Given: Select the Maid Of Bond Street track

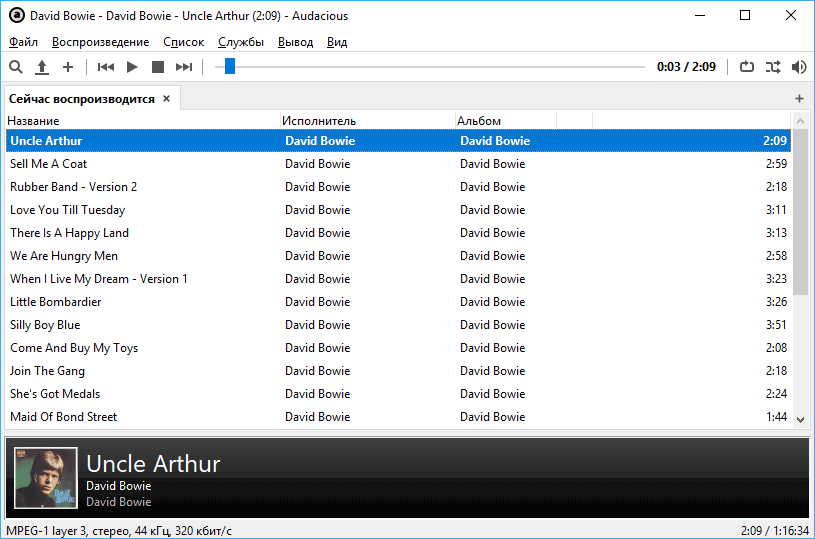Looking at the screenshot, I should [x=398, y=417].
